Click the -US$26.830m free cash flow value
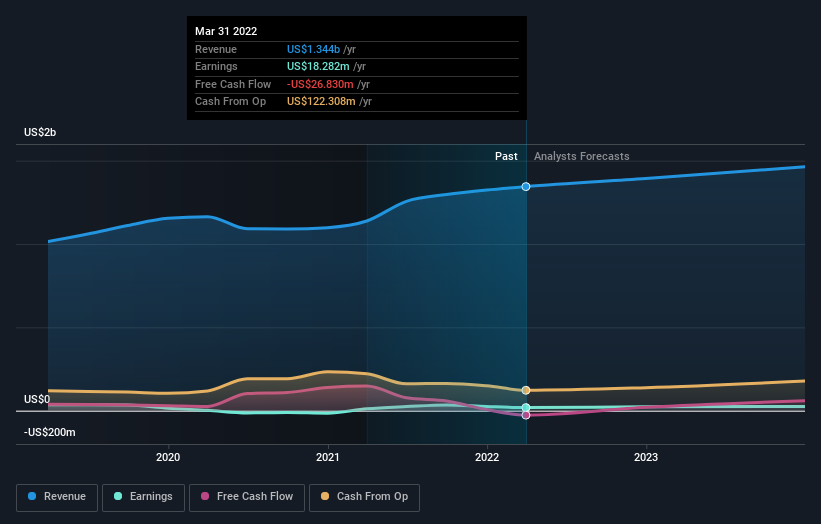The width and height of the screenshot is (821, 524). coord(320,84)
